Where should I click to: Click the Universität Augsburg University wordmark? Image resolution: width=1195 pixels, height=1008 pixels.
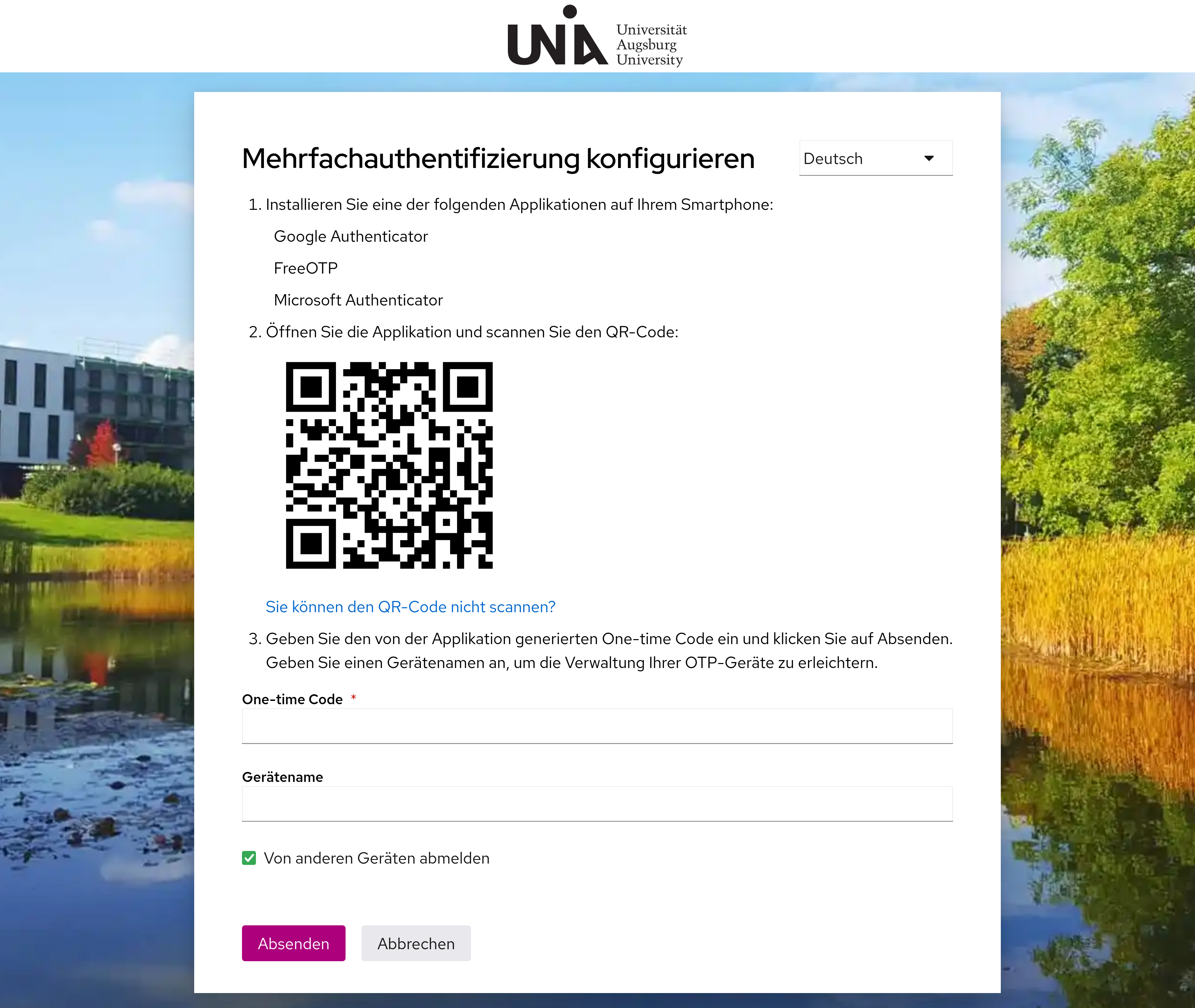(651, 44)
